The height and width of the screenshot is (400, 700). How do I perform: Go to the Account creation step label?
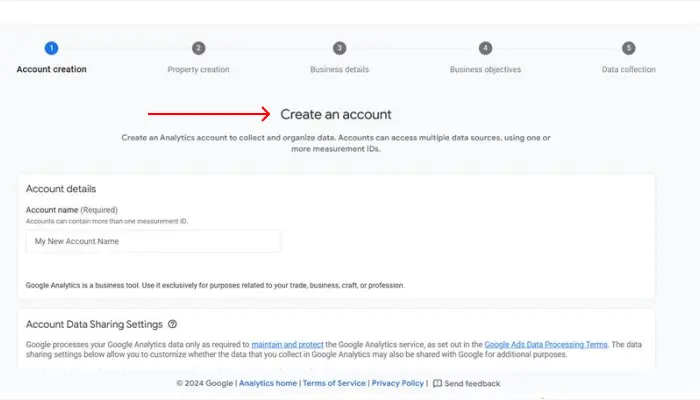pos(52,70)
